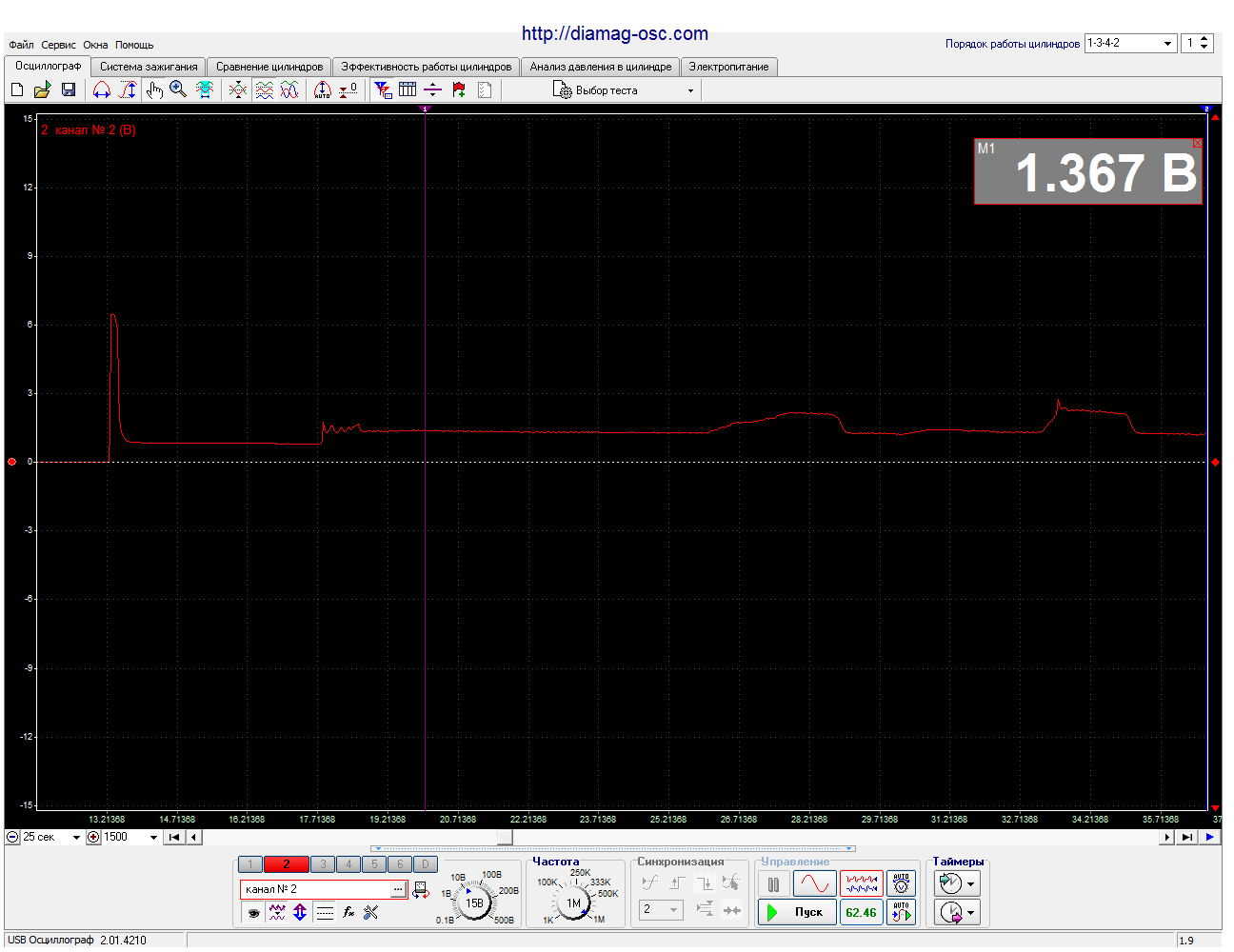Open the Сервис menu
The height and width of the screenshot is (952, 1234).
tap(58, 45)
